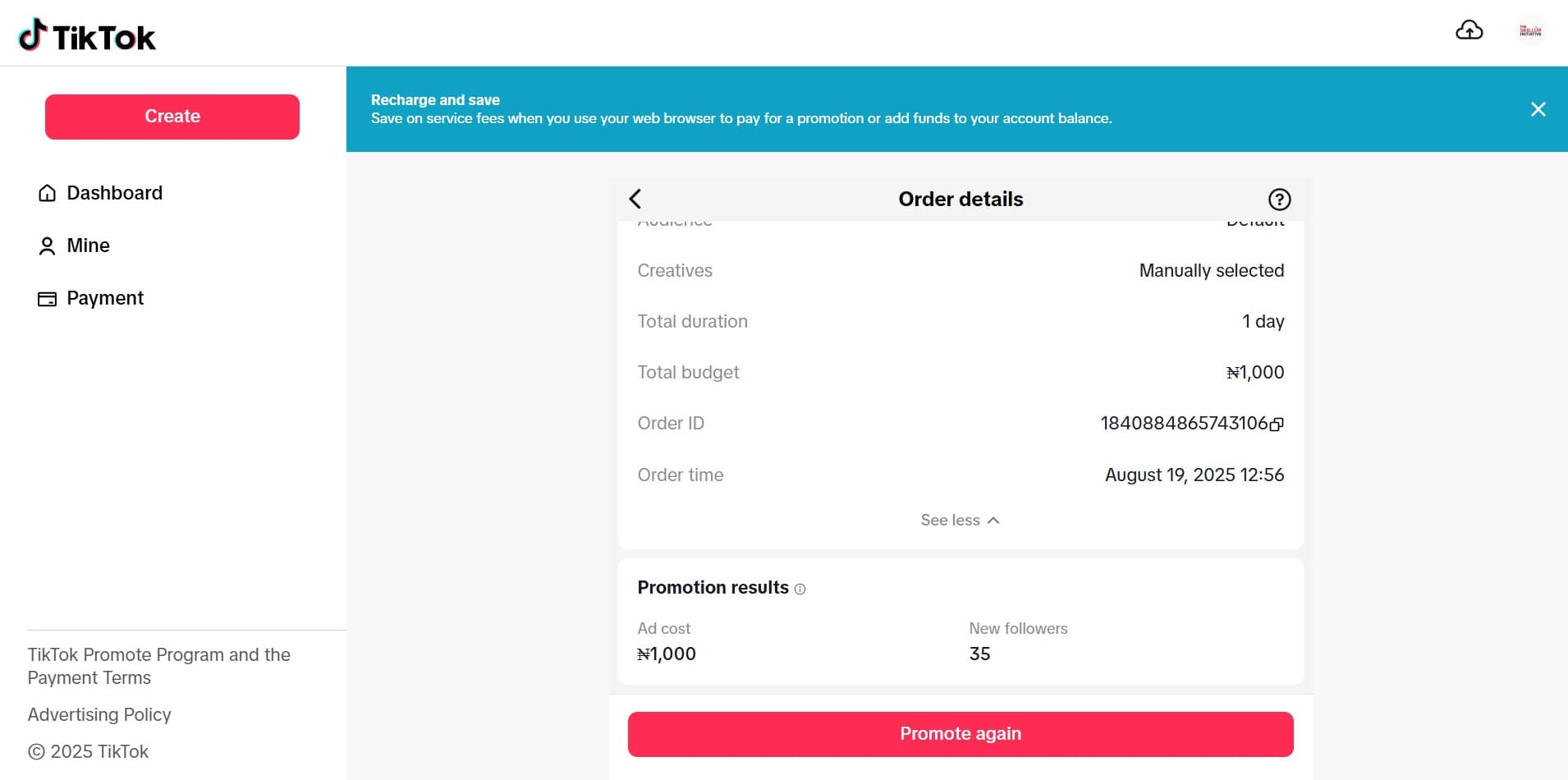
Task: Click the See less chevron arrow
Action: point(993,521)
